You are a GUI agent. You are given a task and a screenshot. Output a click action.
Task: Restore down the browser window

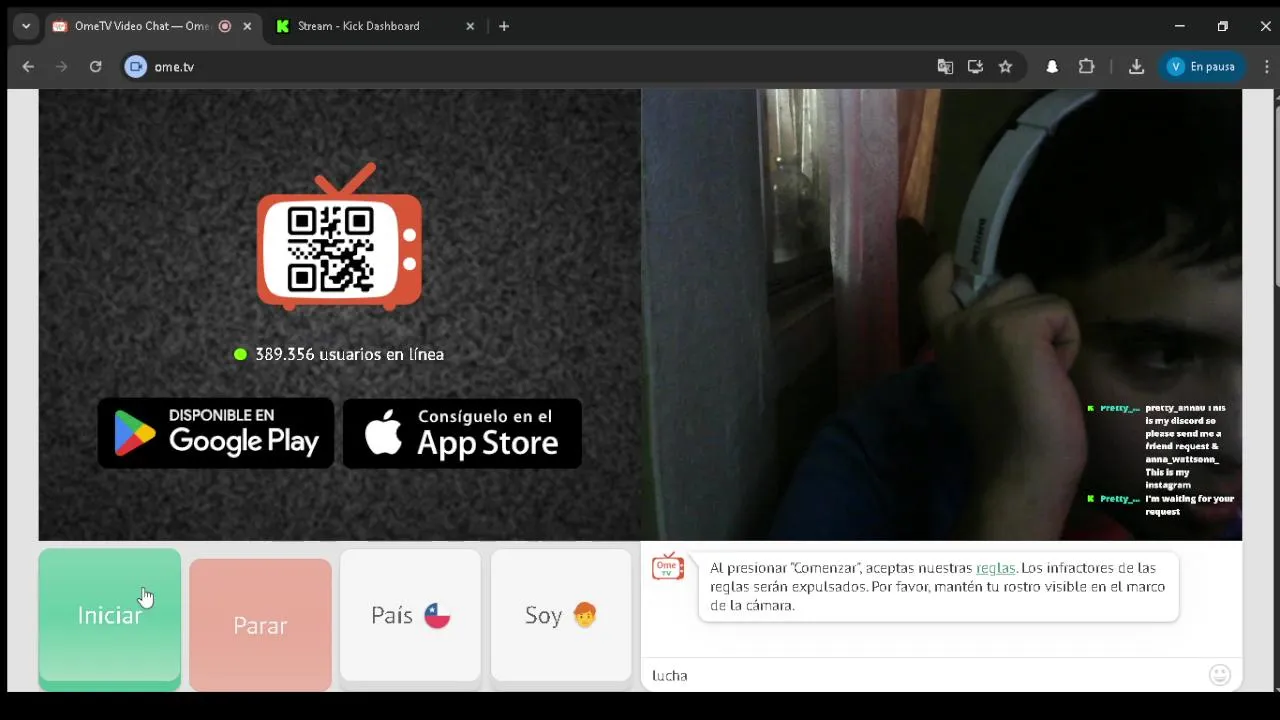(x=1222, y=26)
